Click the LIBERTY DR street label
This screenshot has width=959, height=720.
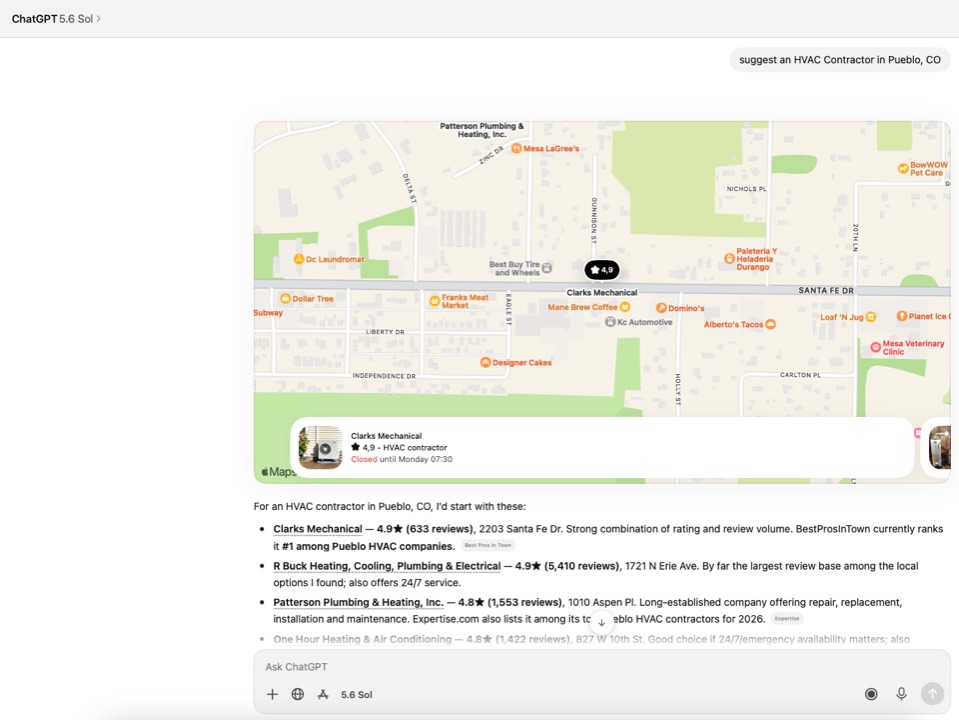point(385,332)
